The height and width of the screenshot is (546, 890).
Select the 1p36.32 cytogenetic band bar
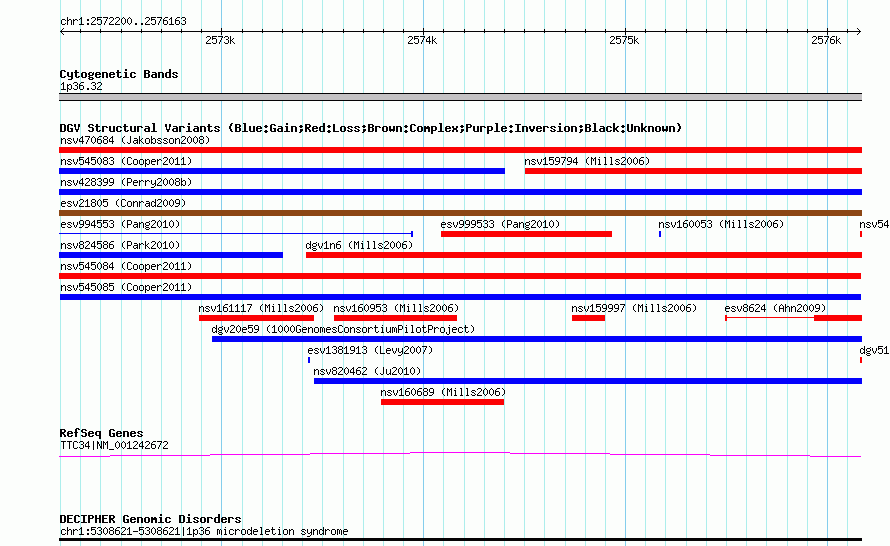460,97
